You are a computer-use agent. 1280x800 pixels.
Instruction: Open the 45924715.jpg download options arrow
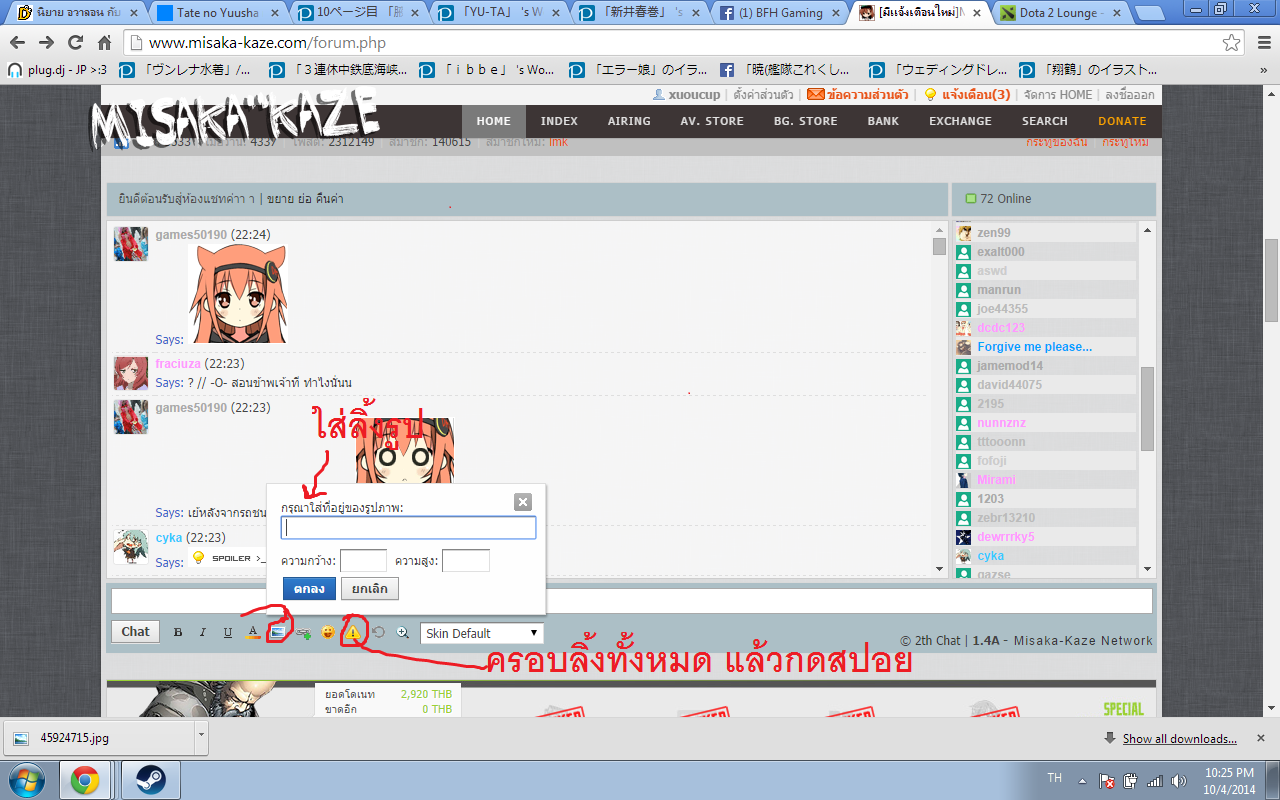[201, 739]
